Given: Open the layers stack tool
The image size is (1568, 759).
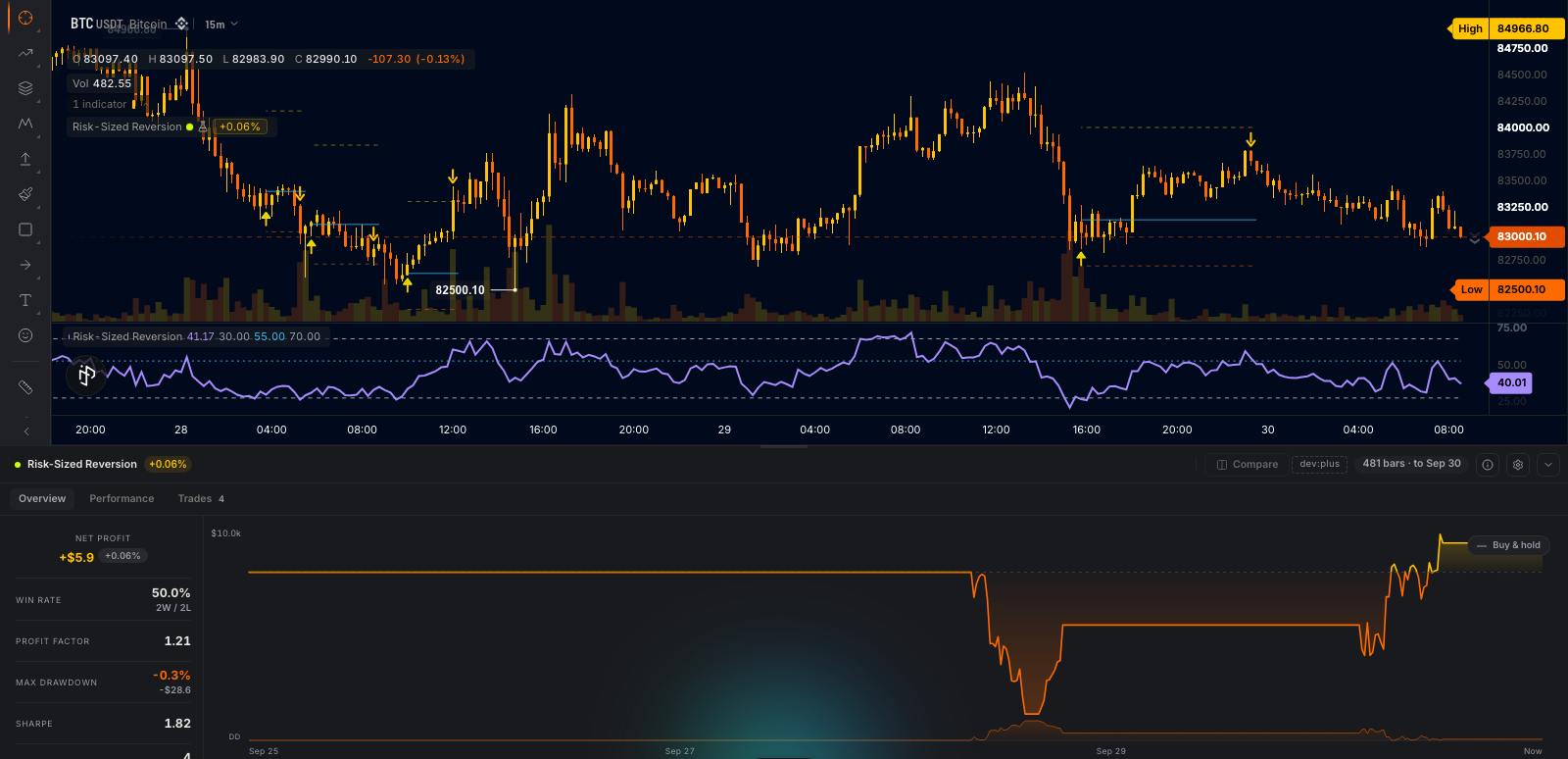Looking at the screenshot, I should pyautogui.click(x=25, y=88).
